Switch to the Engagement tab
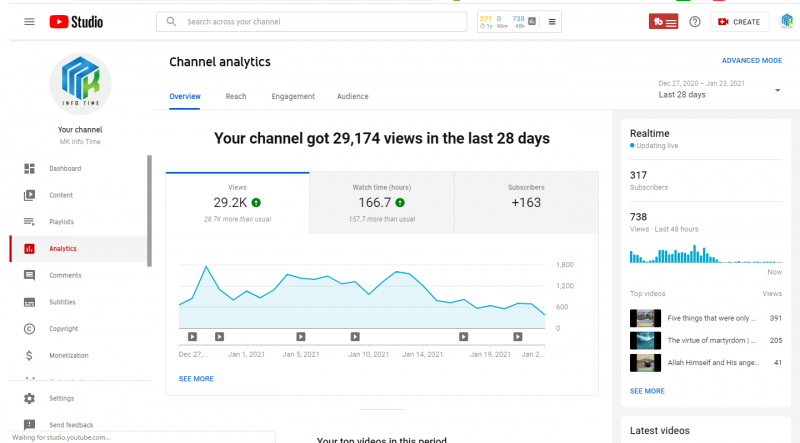 (293, 97)
